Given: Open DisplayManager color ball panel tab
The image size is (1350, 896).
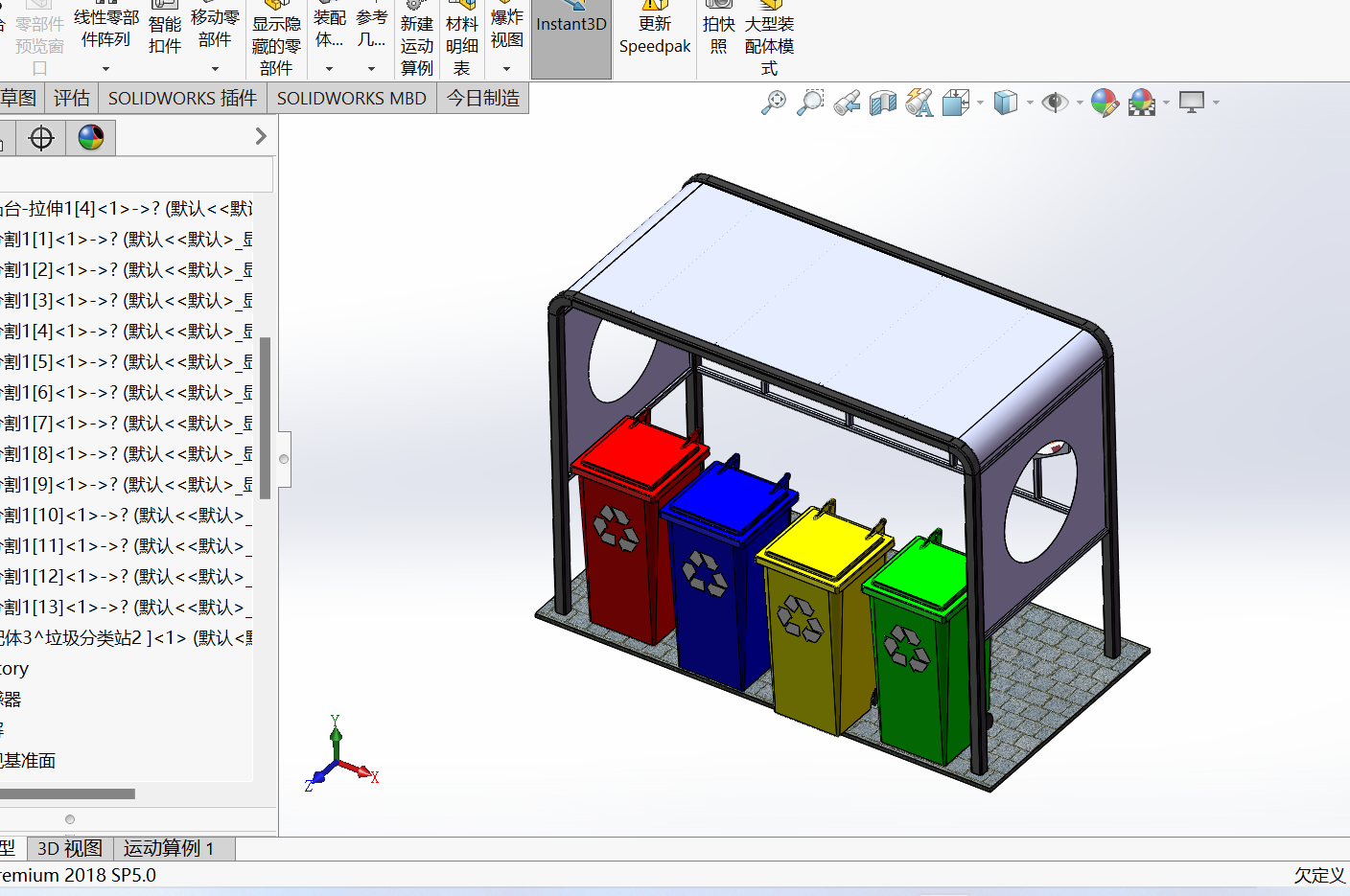Looking at the screenshot, I should click(x=91, y=138).
